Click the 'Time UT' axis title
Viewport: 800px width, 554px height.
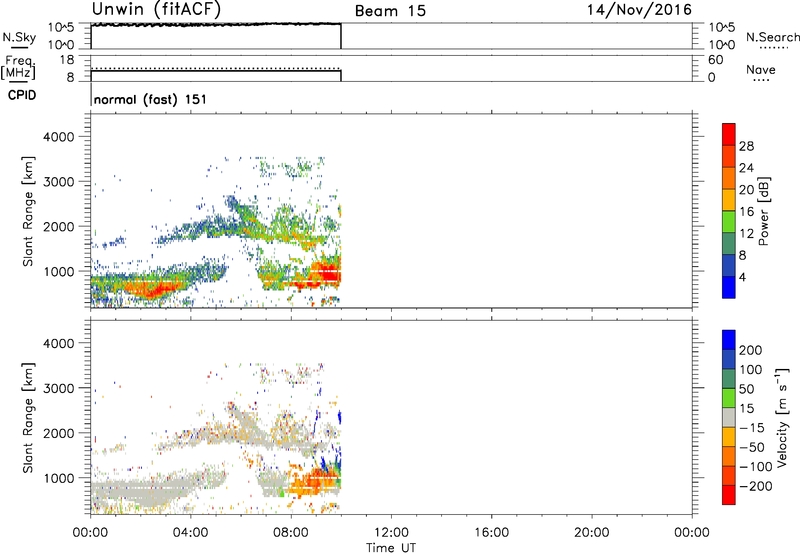[x=391, y=548]
